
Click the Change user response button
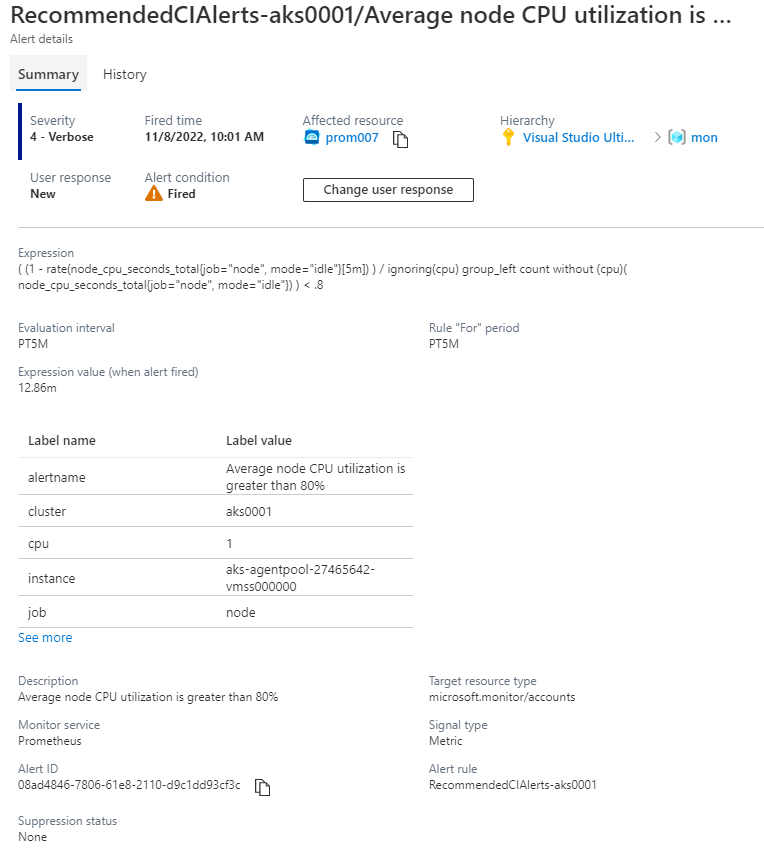pyautogui.click(x=388, y=190)
